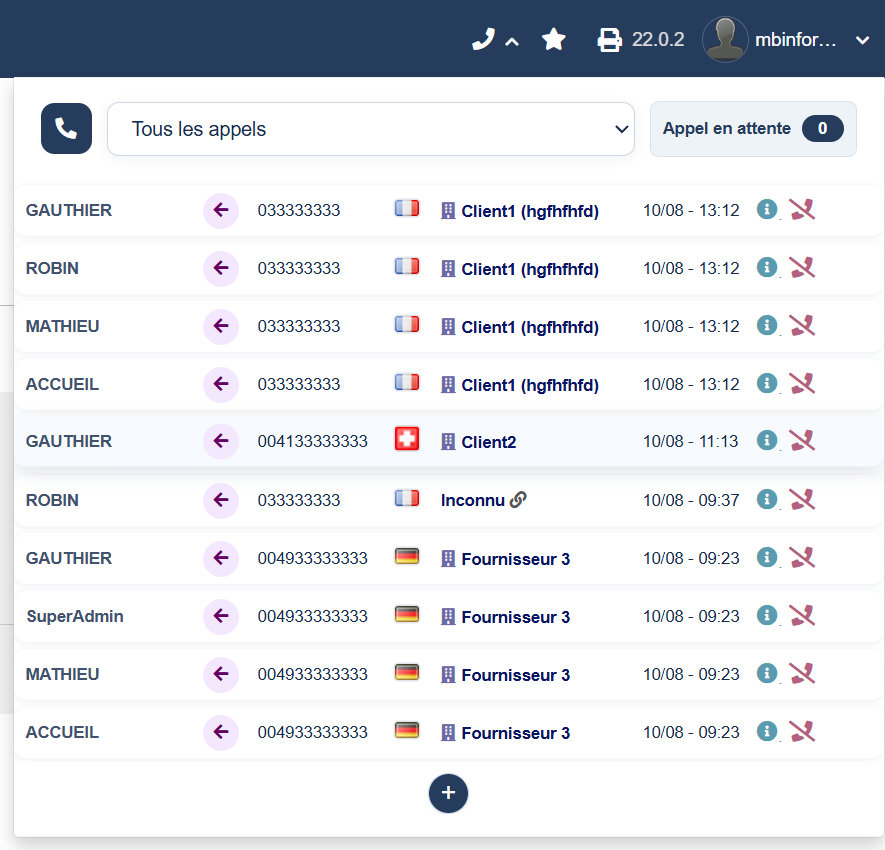Click the mbinfor user avatar
This screenshot has height=850, width=885.
pyautogui.click(x=725, y=40)
